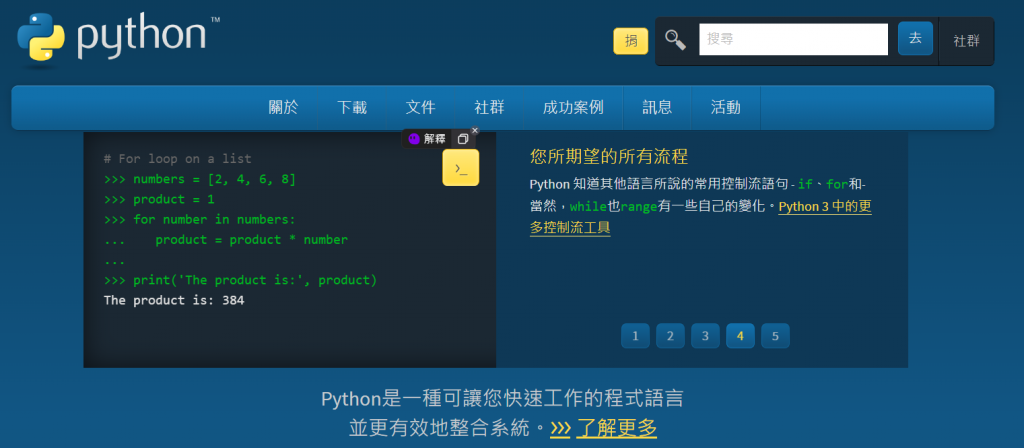1024x448 pixels.
Task: Switch to slide 3
Action: point(705,336)
